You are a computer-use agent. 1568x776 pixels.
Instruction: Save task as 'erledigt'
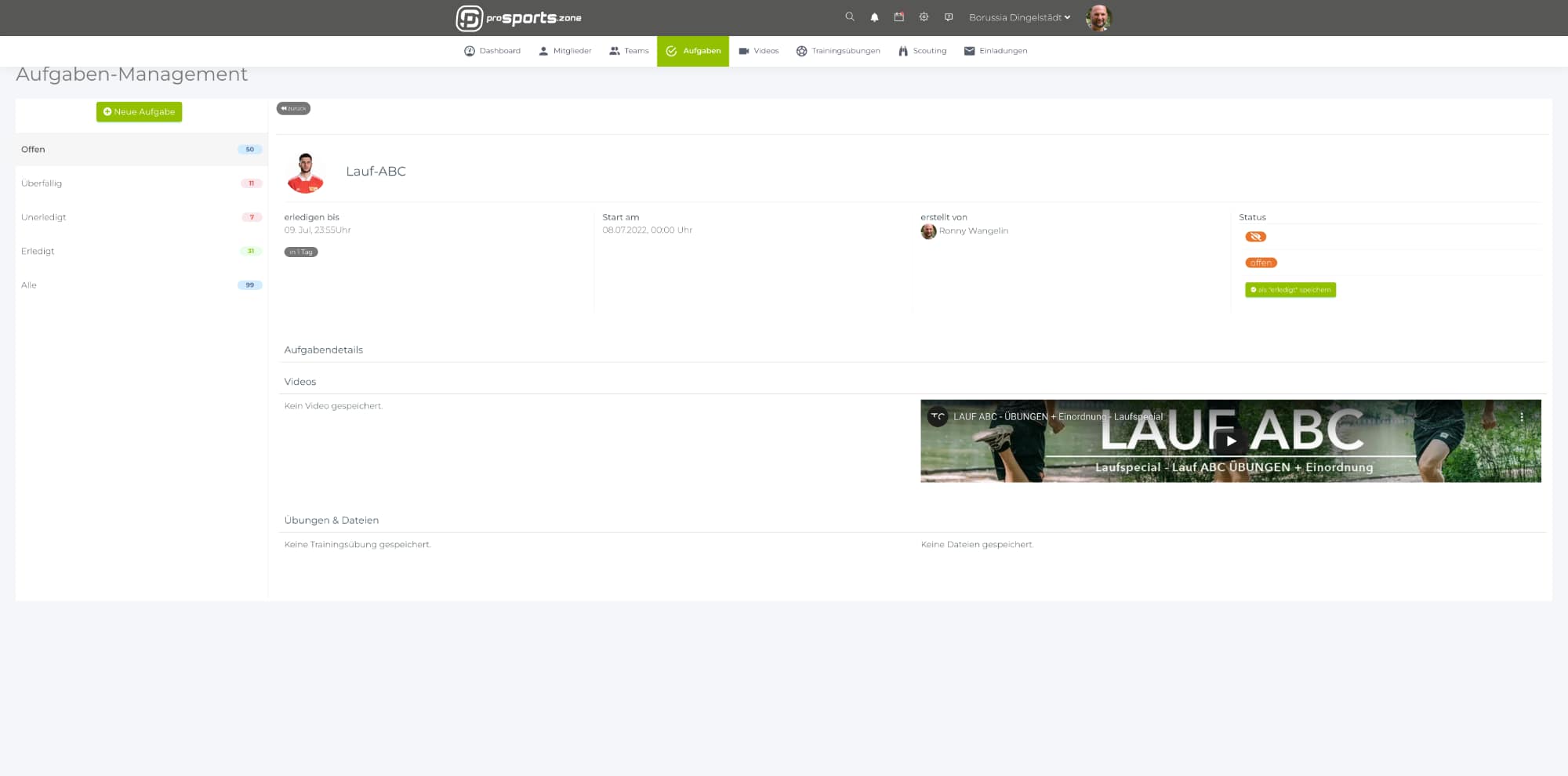pos(1290,290)
